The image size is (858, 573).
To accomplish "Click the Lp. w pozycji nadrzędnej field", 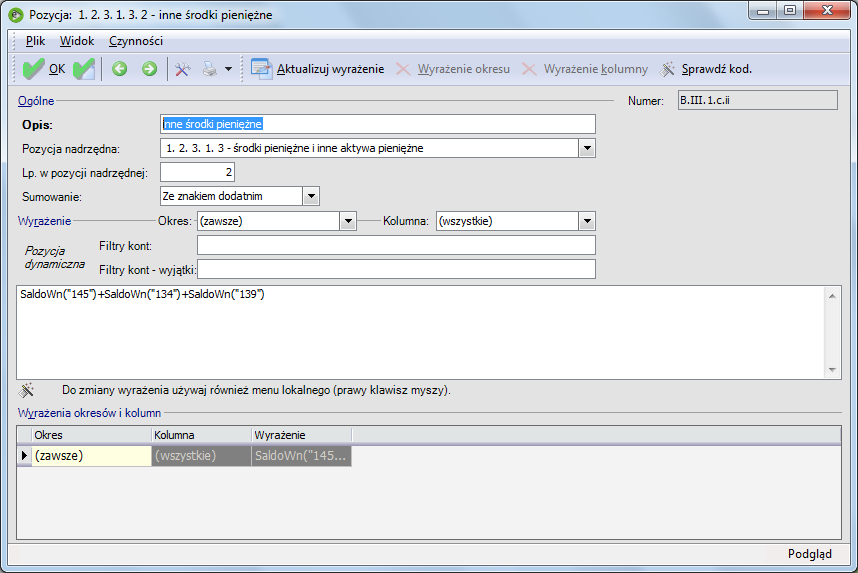I will (198, 172).
